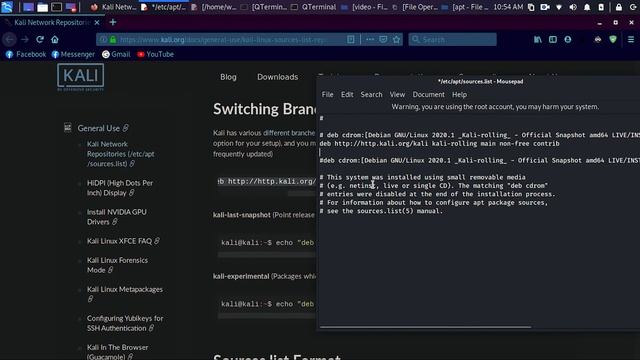The height and width of the screenshot is (360, 640).
Task: Open the network tray icon
Action: pyautogui.click(x=559, y=7)
